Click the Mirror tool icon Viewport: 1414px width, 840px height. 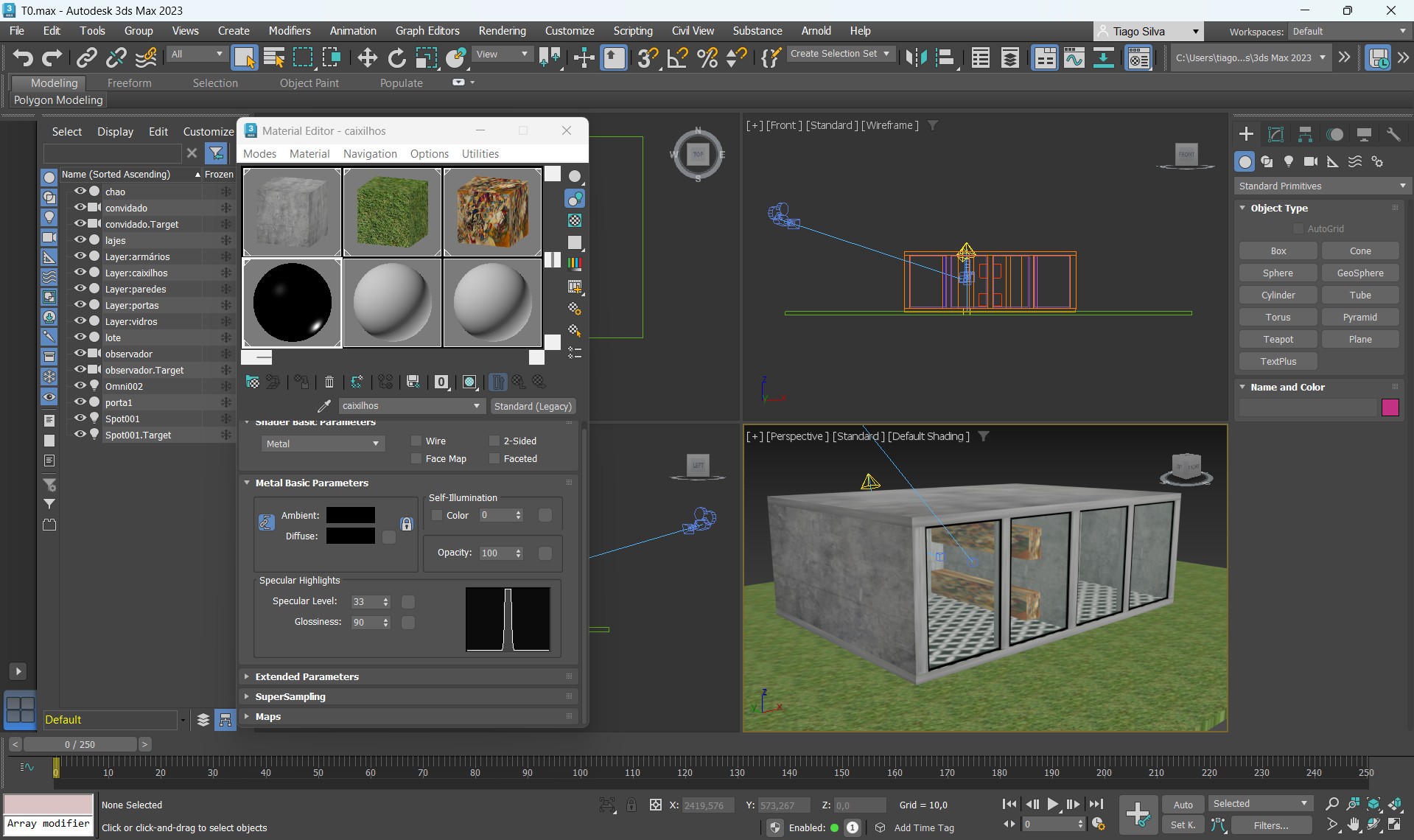point(916,57)
